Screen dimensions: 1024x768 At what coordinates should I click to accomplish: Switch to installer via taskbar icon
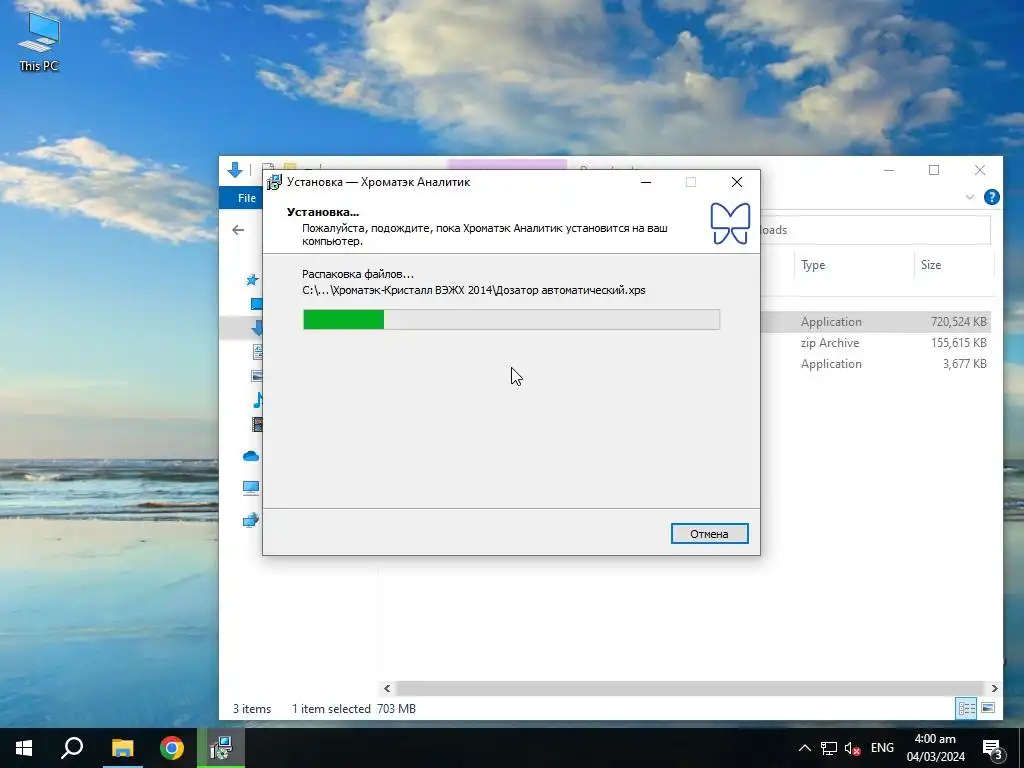pos(221,748)
